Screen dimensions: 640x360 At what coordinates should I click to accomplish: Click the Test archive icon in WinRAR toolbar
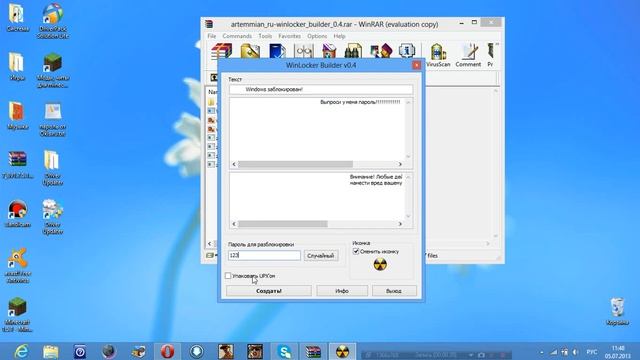[x=277, y=51]
